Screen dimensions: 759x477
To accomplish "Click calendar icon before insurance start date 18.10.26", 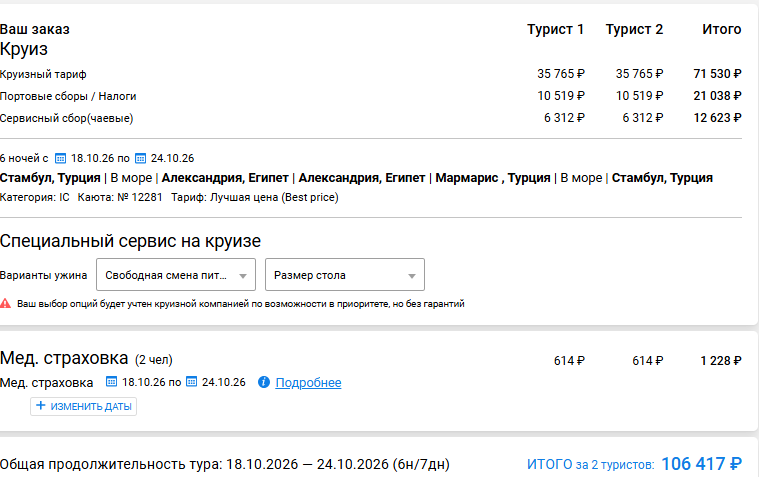I will click(x=111, y=382).
